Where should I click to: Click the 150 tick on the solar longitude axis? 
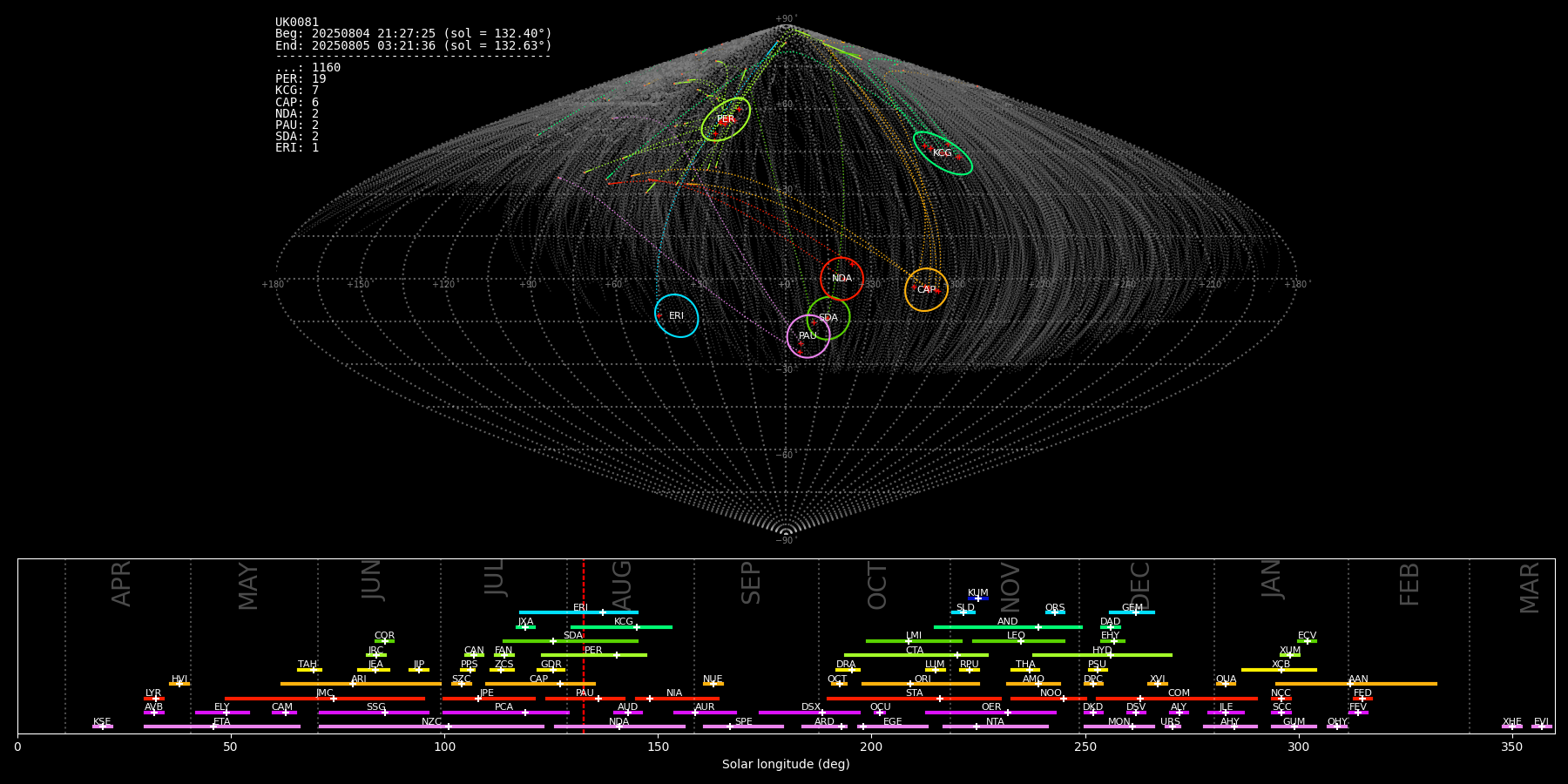pos(658,747)
